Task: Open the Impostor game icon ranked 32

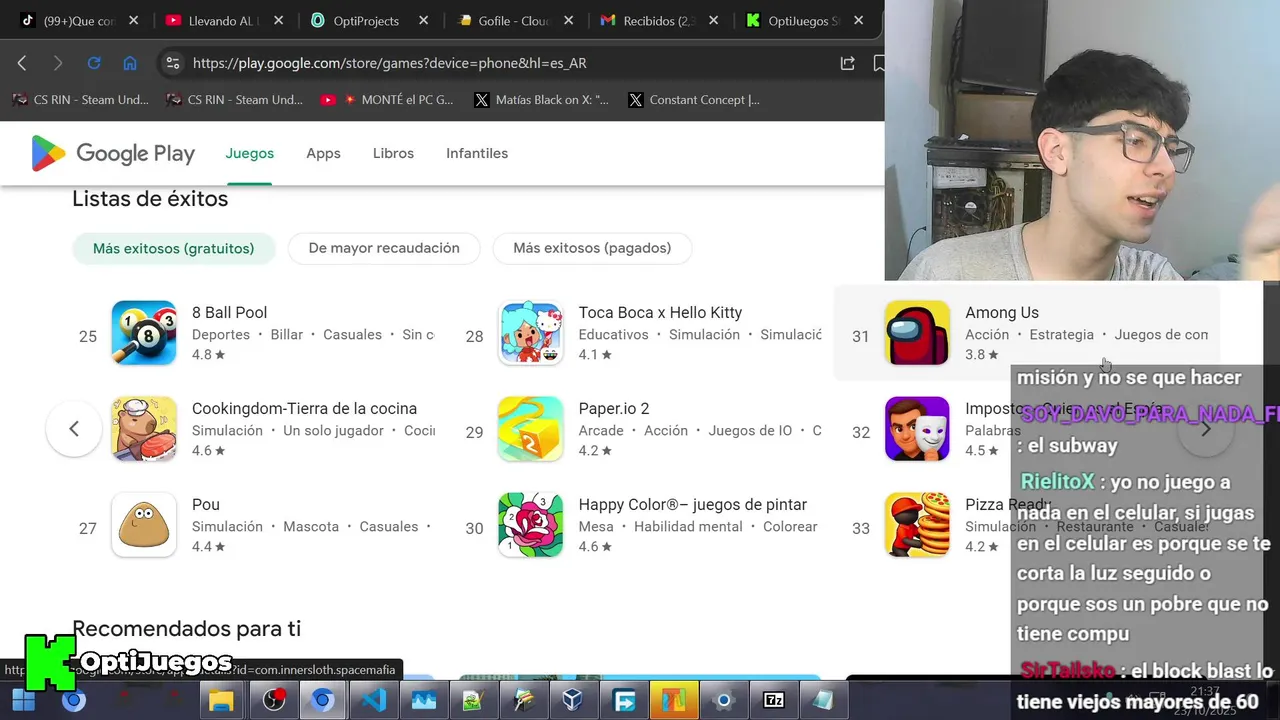Action: pos(917,429)
